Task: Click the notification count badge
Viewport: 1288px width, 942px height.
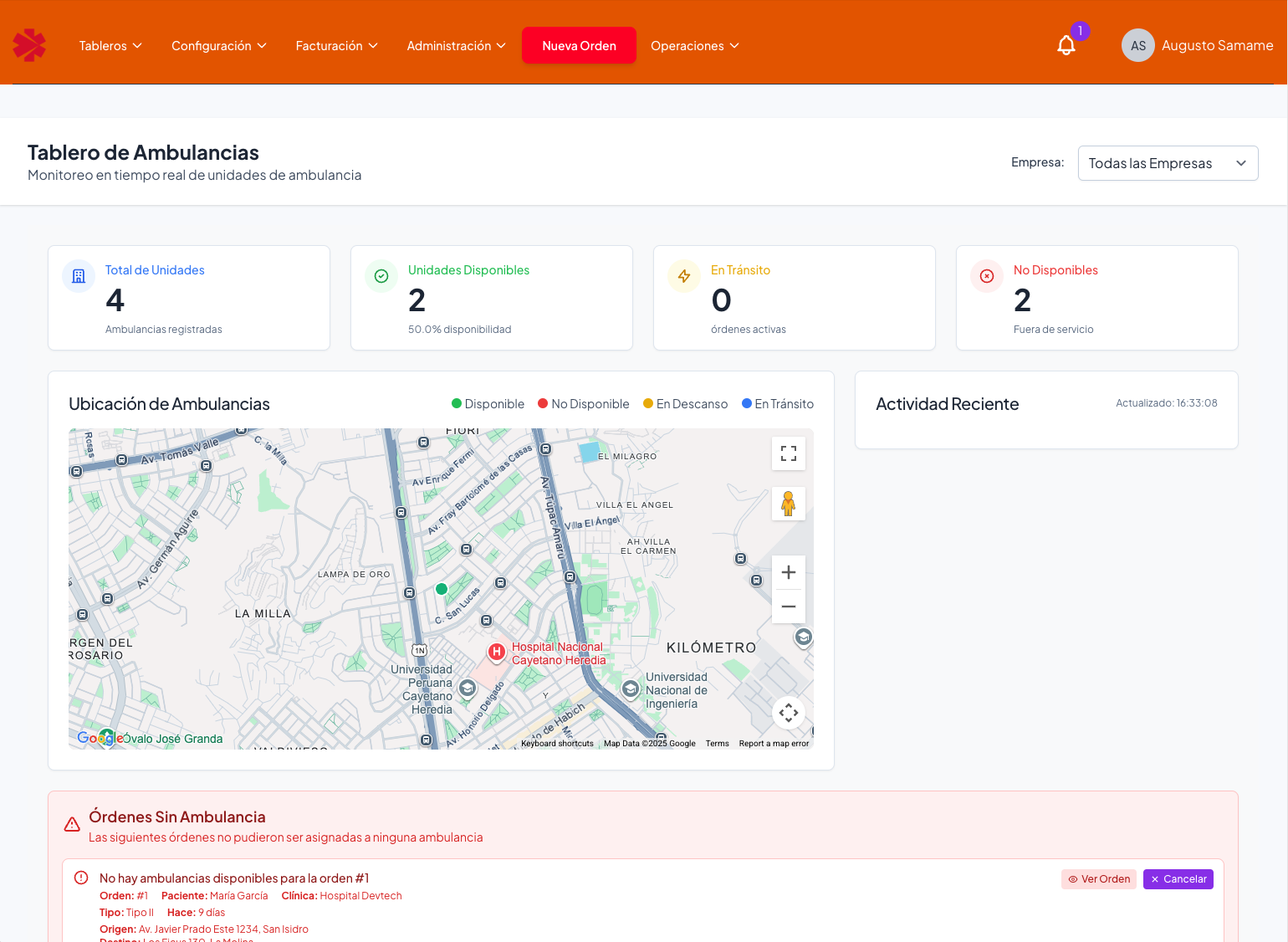Action: click(x=1080, y=31)
